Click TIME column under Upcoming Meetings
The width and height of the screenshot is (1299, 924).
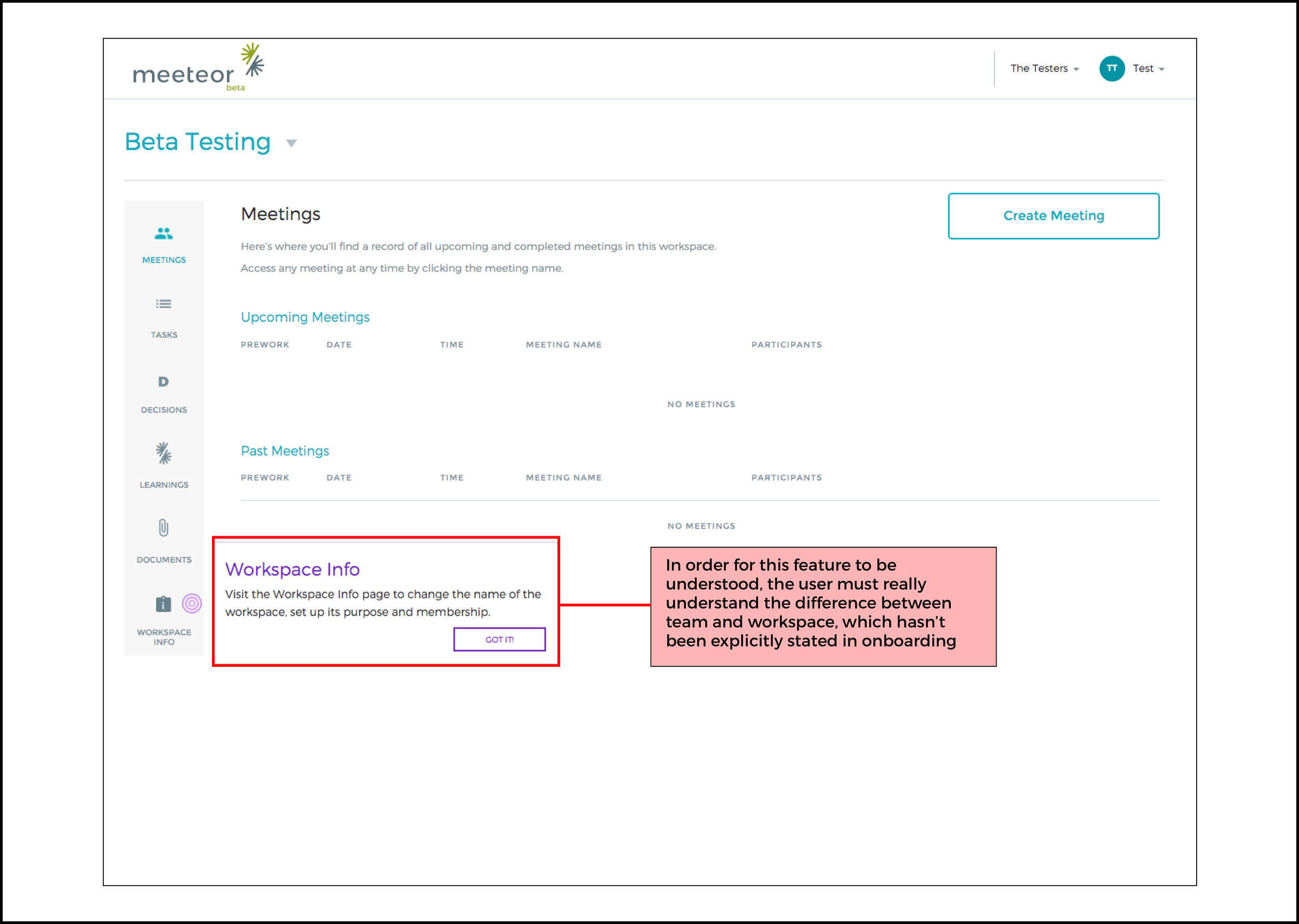pos(452,345)
